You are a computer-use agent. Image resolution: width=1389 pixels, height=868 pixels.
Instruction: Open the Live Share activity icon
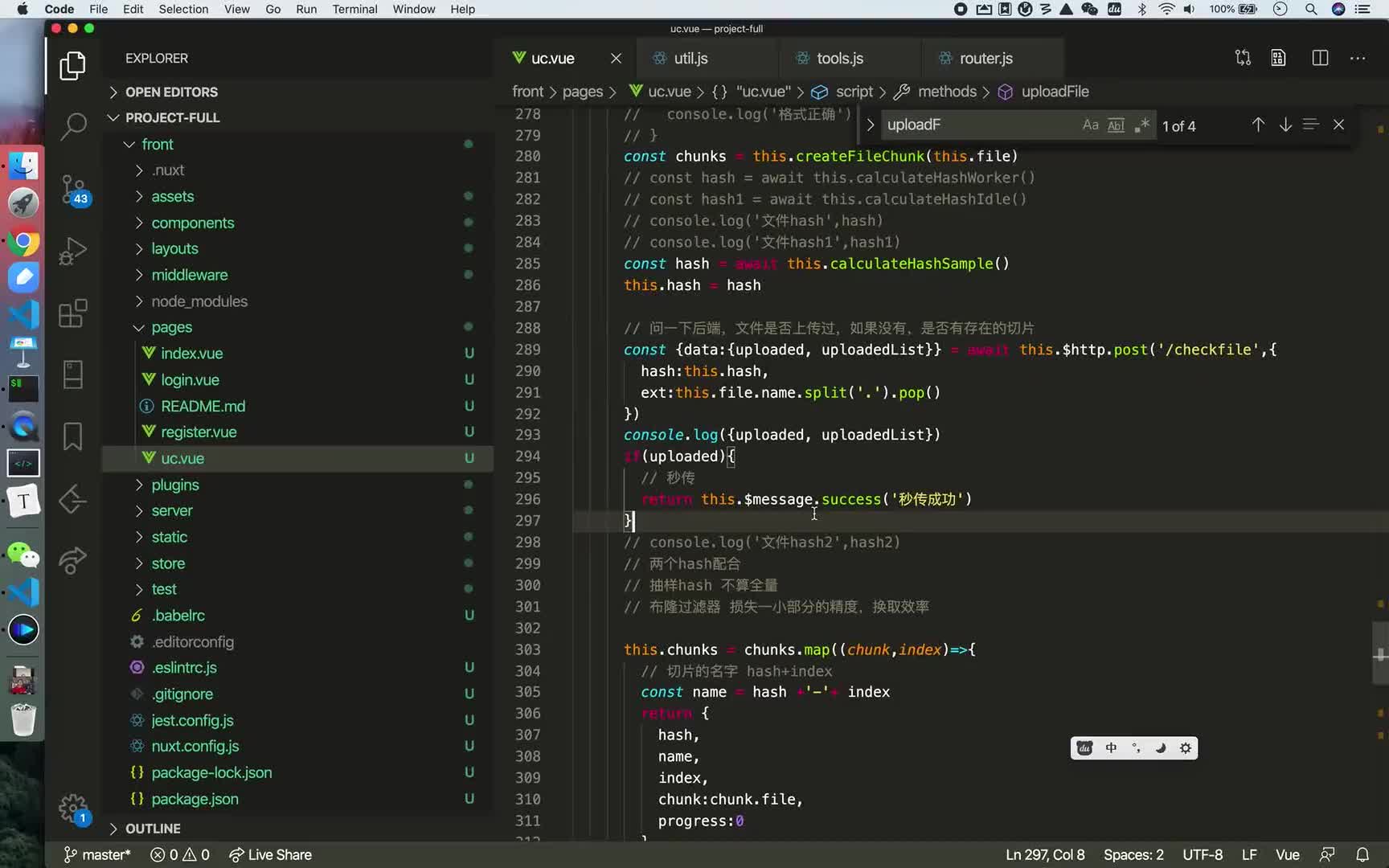coord(72,560)
